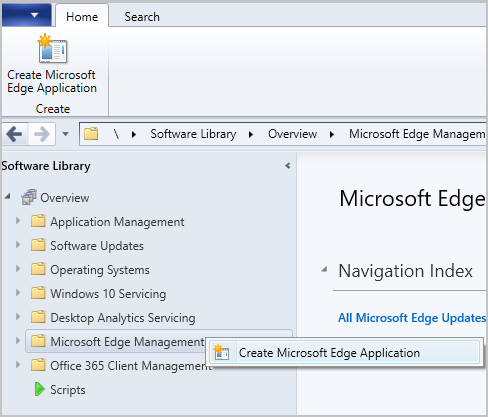488x417 pixels.
Task: Expand the arrow after the root backslash
Action: pyautogui.click(x=134, y=134)
